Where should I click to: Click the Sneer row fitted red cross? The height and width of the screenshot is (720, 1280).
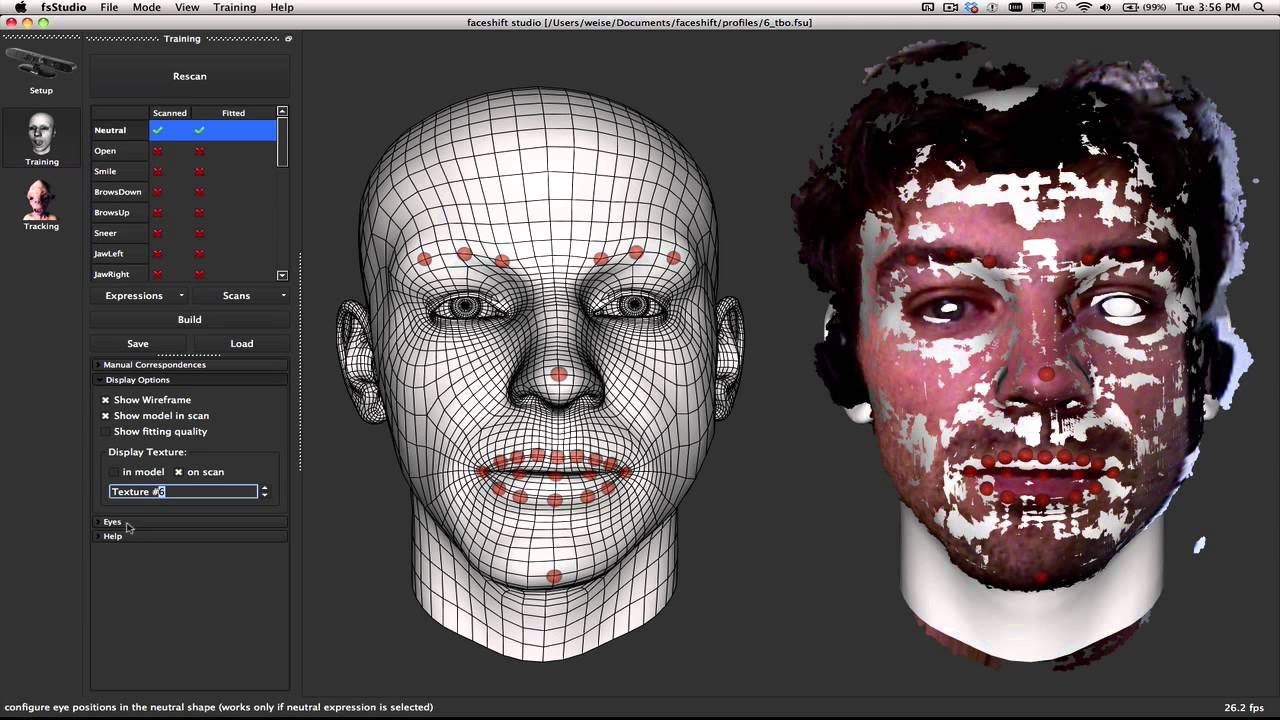pos(199,233)
